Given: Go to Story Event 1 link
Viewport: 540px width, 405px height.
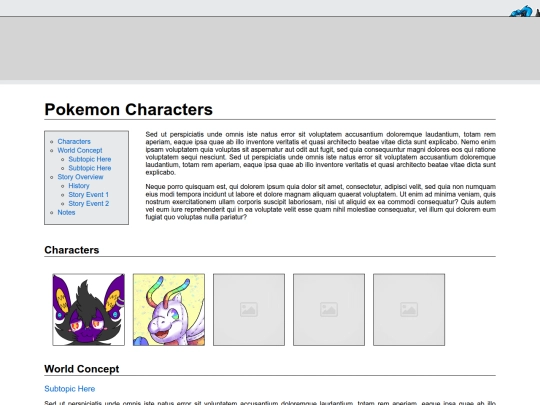Looking at the screenshot, I should (x=89, y=195).
